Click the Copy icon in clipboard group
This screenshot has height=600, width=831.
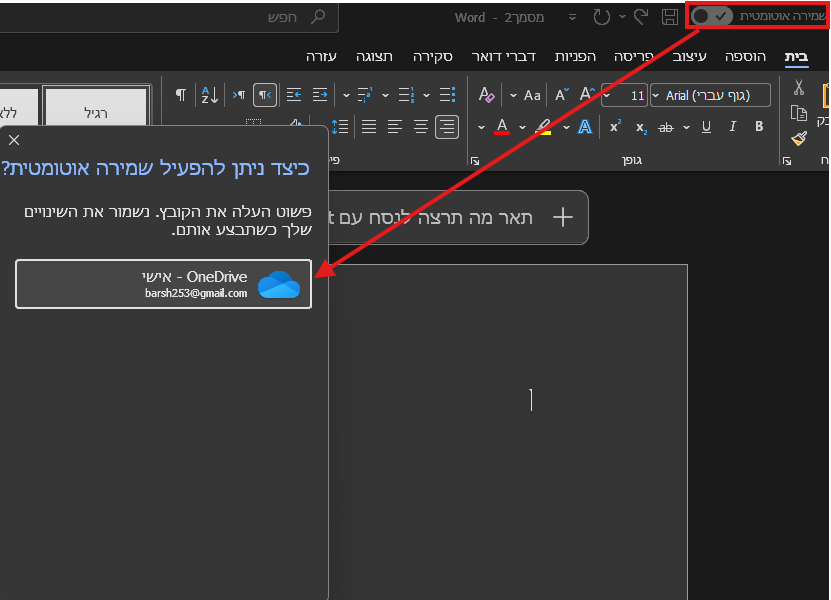(x=799, y=113)
